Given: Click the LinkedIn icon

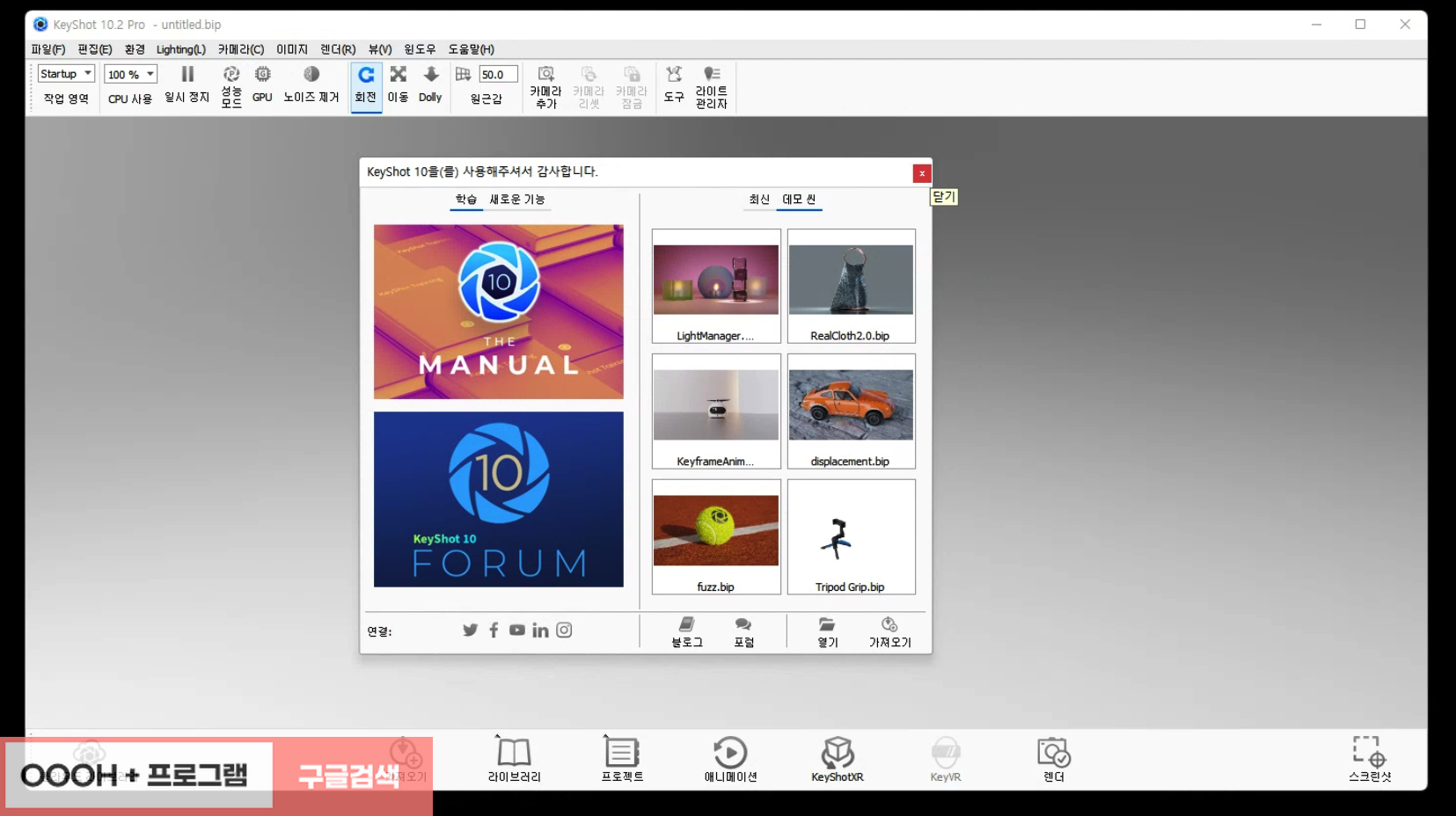Looking at the screenshot, I should (540, 630).
